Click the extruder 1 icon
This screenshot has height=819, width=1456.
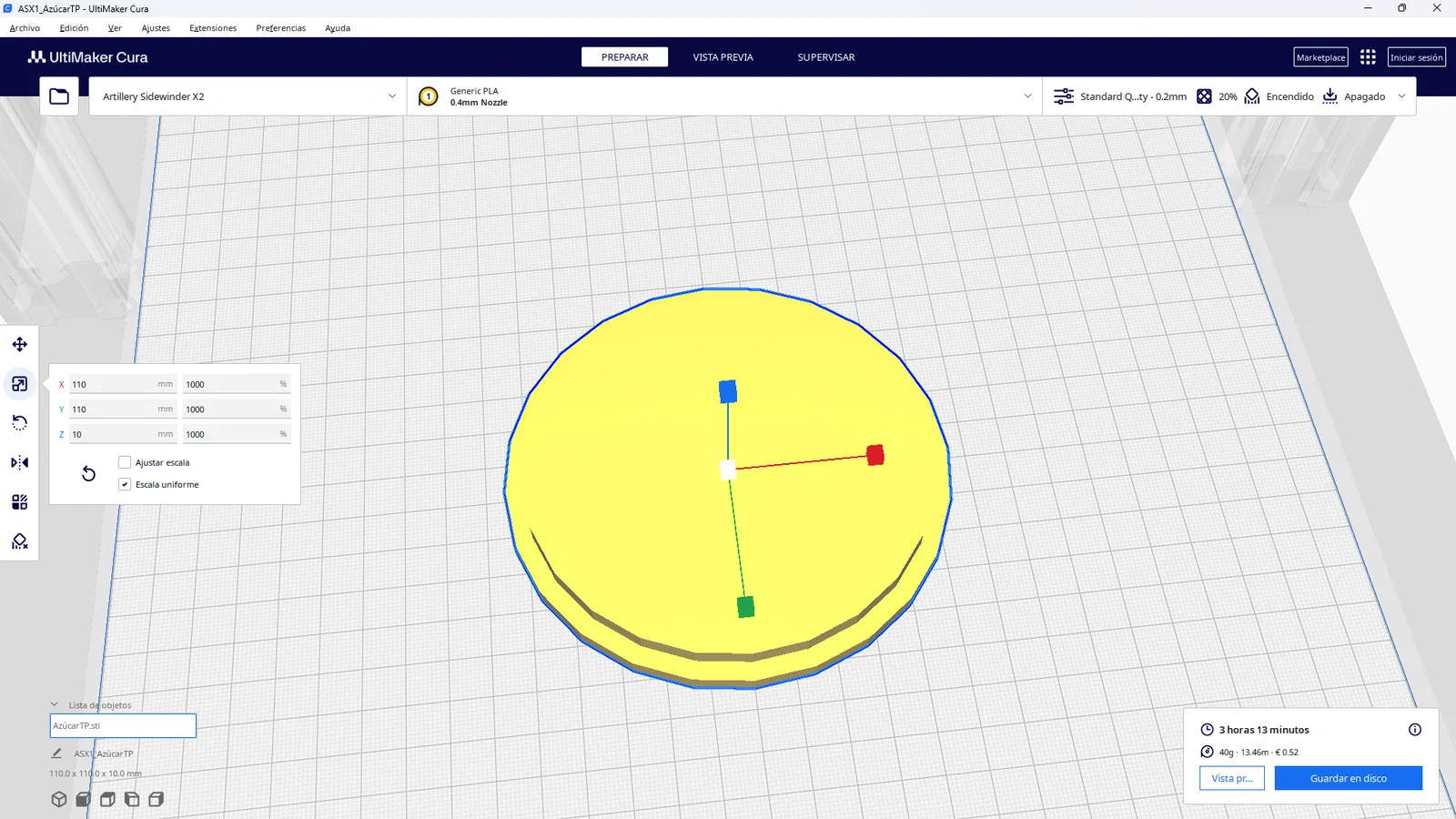(429, 96)
